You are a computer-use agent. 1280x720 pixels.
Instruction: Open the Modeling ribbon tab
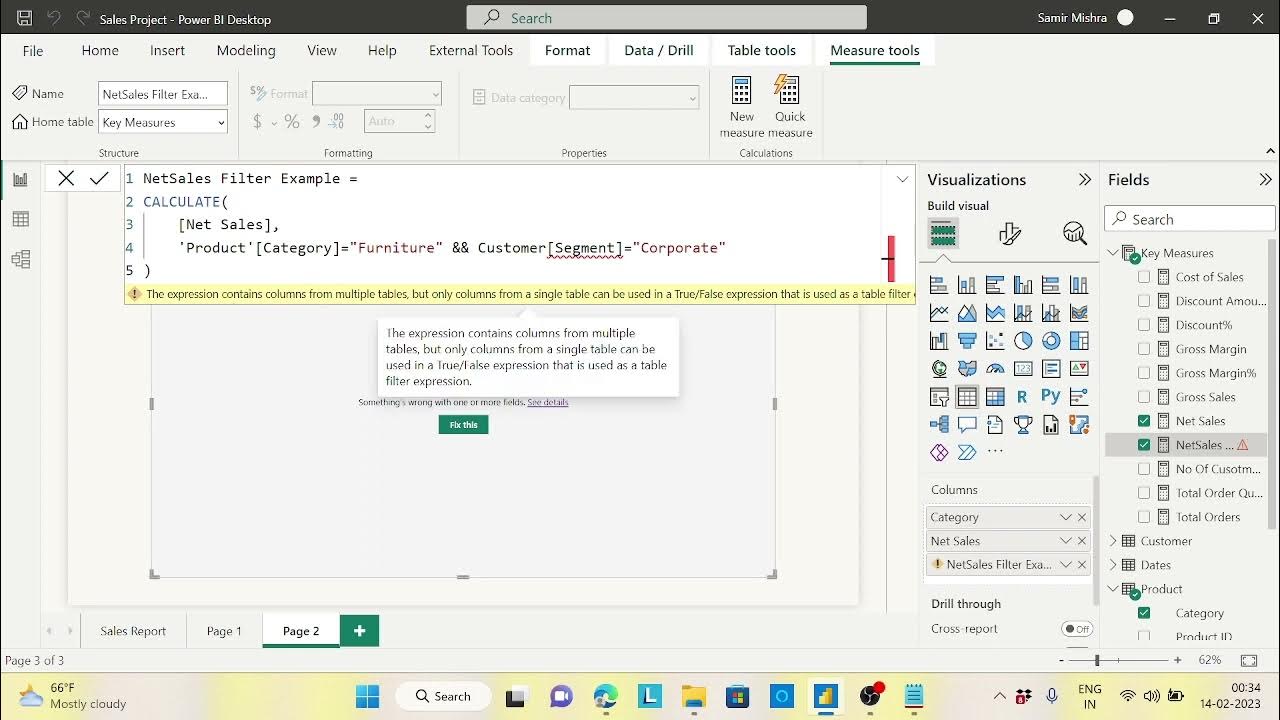246,50
